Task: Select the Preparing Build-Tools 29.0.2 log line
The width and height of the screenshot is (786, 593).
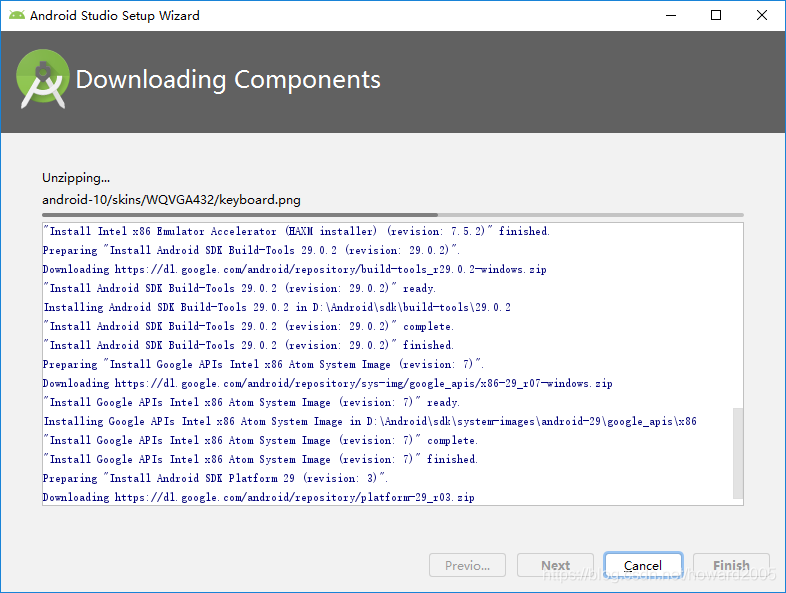Action: pos(251,250)
